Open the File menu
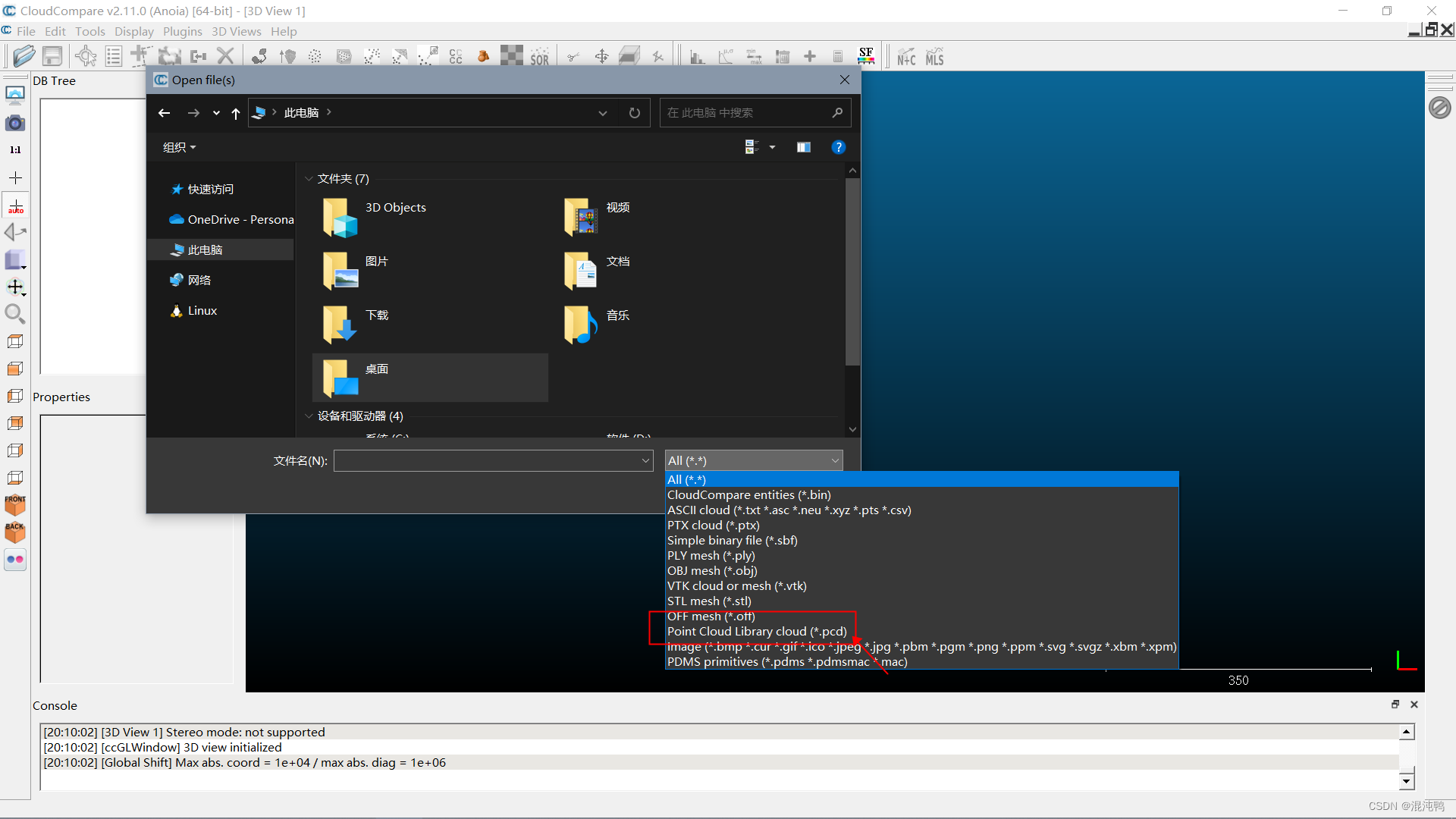Image resolution: width=1456 pixels, height=819 pixels. pyautogui.click(x=26, y=31)
